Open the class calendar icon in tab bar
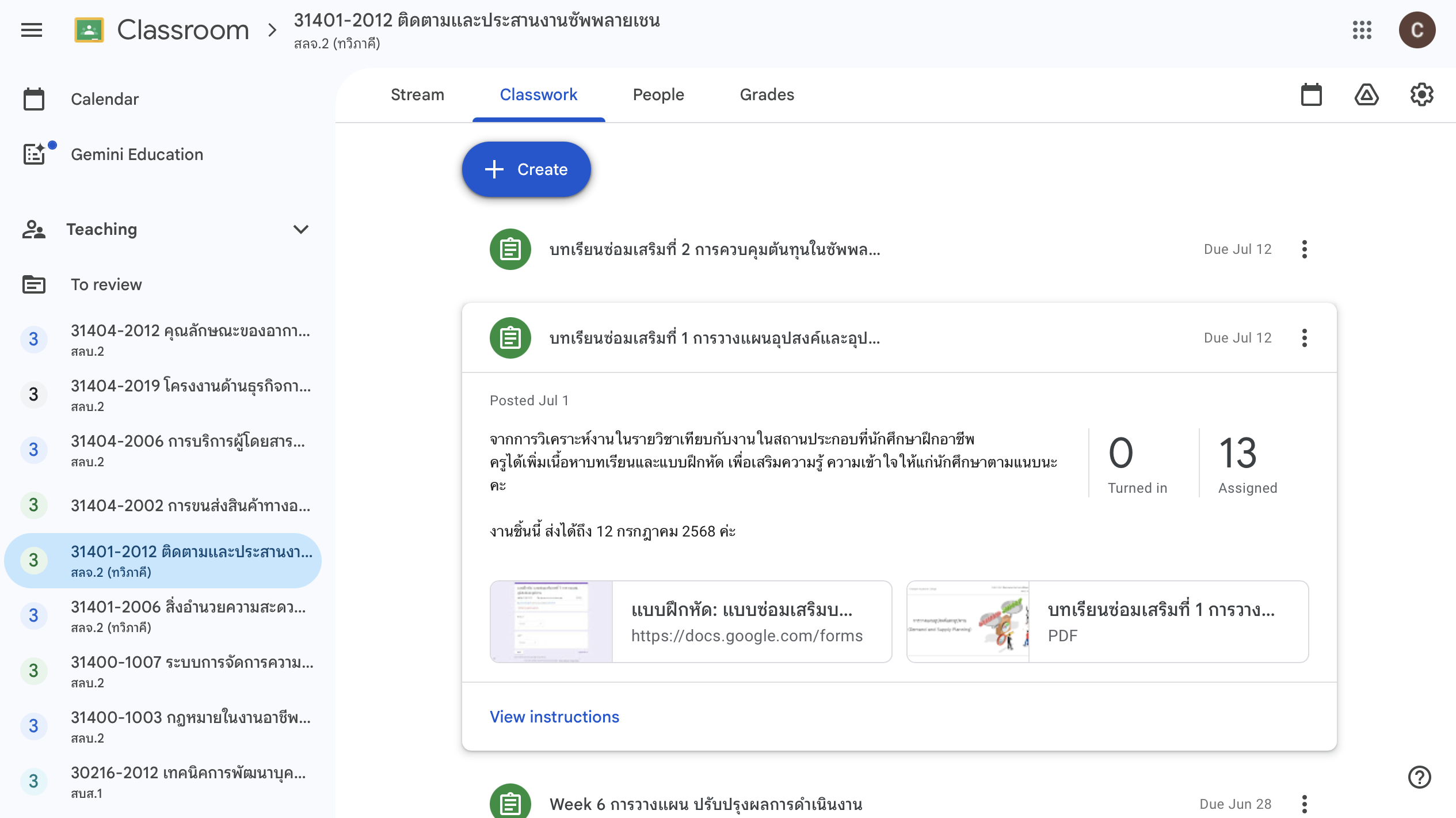 [x=1312, y=95]
